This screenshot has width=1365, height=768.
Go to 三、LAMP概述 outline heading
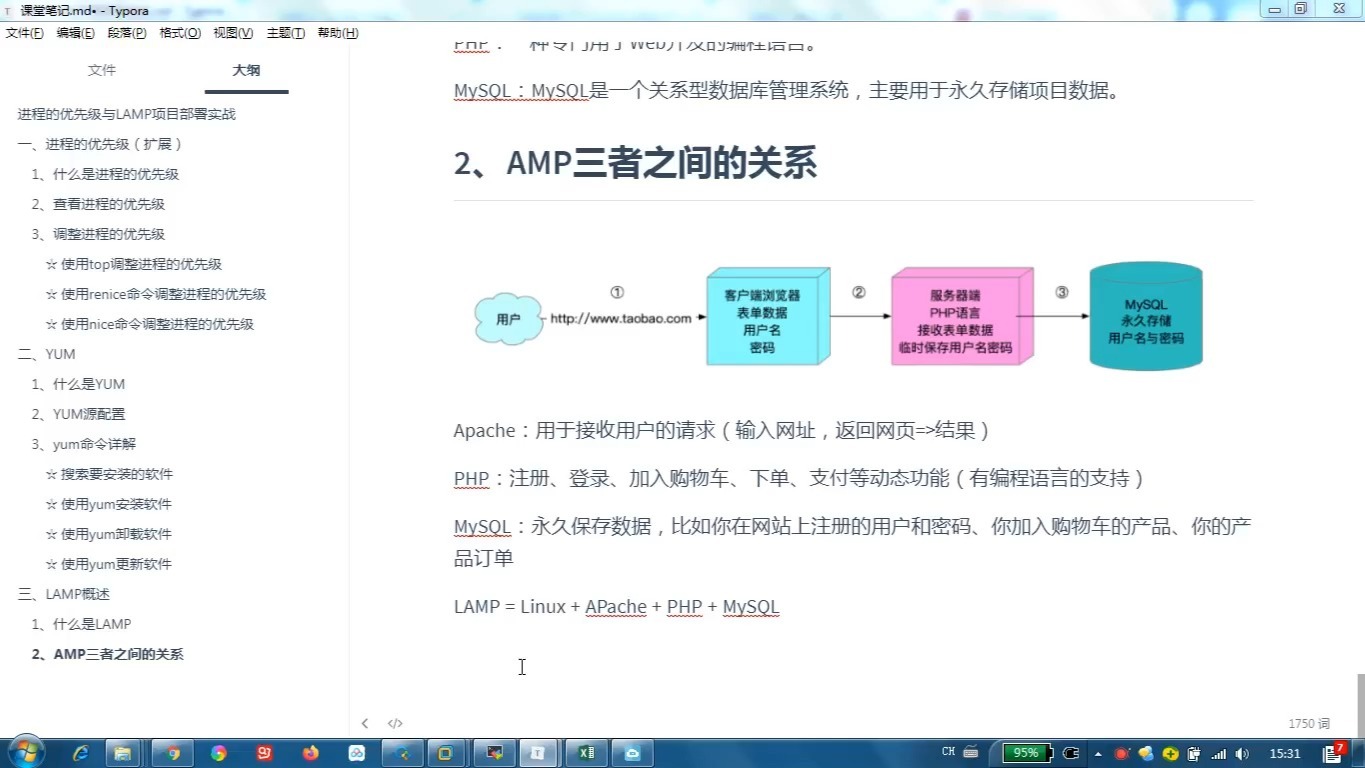click(64, 594)
